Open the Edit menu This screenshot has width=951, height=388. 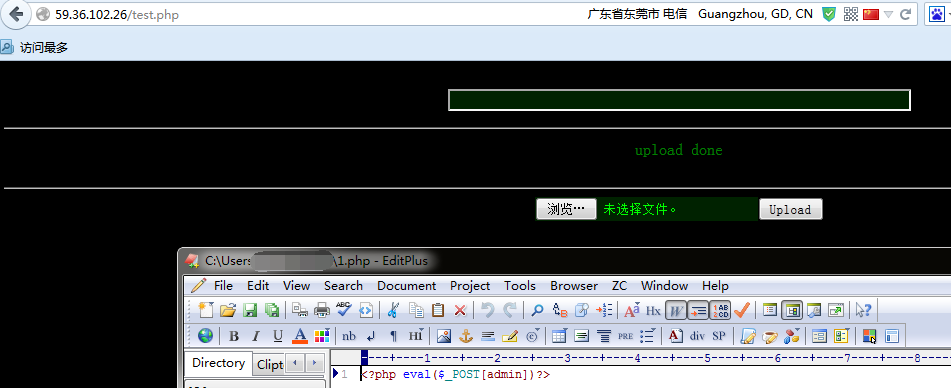(258, 286)
